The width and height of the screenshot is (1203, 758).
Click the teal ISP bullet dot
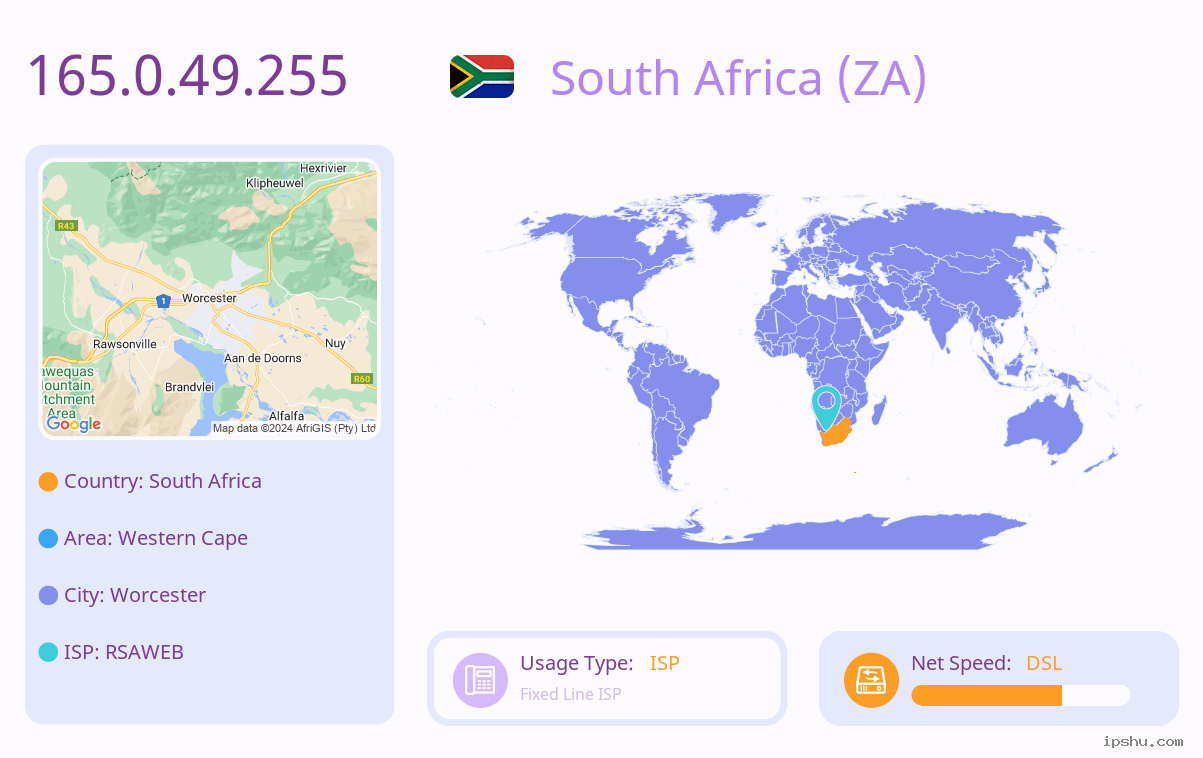(x=48, y=653)
